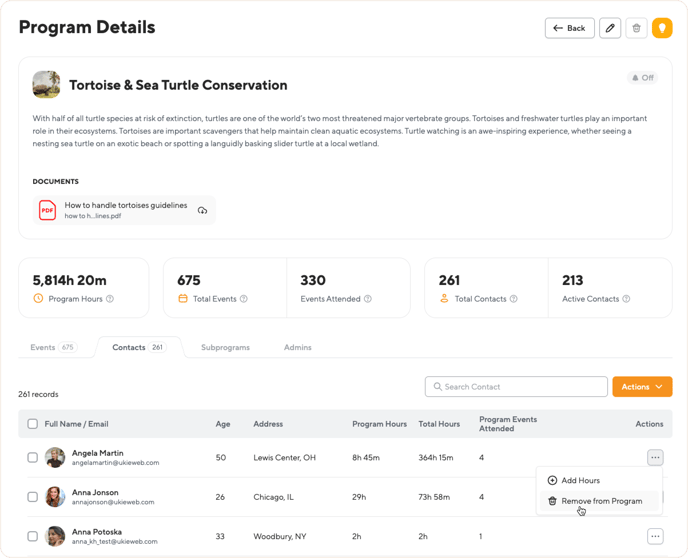Click help icon next to Program Hours

tap(110, 299)
